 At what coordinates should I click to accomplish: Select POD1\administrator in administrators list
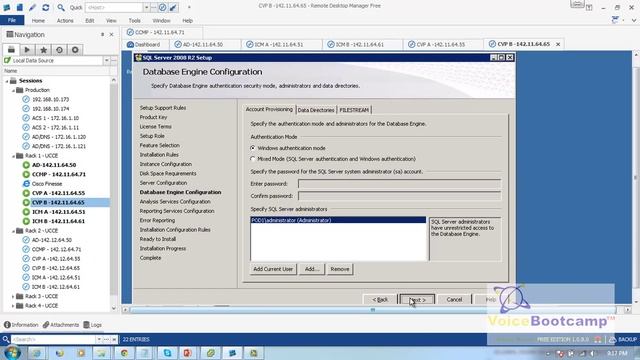338,220
